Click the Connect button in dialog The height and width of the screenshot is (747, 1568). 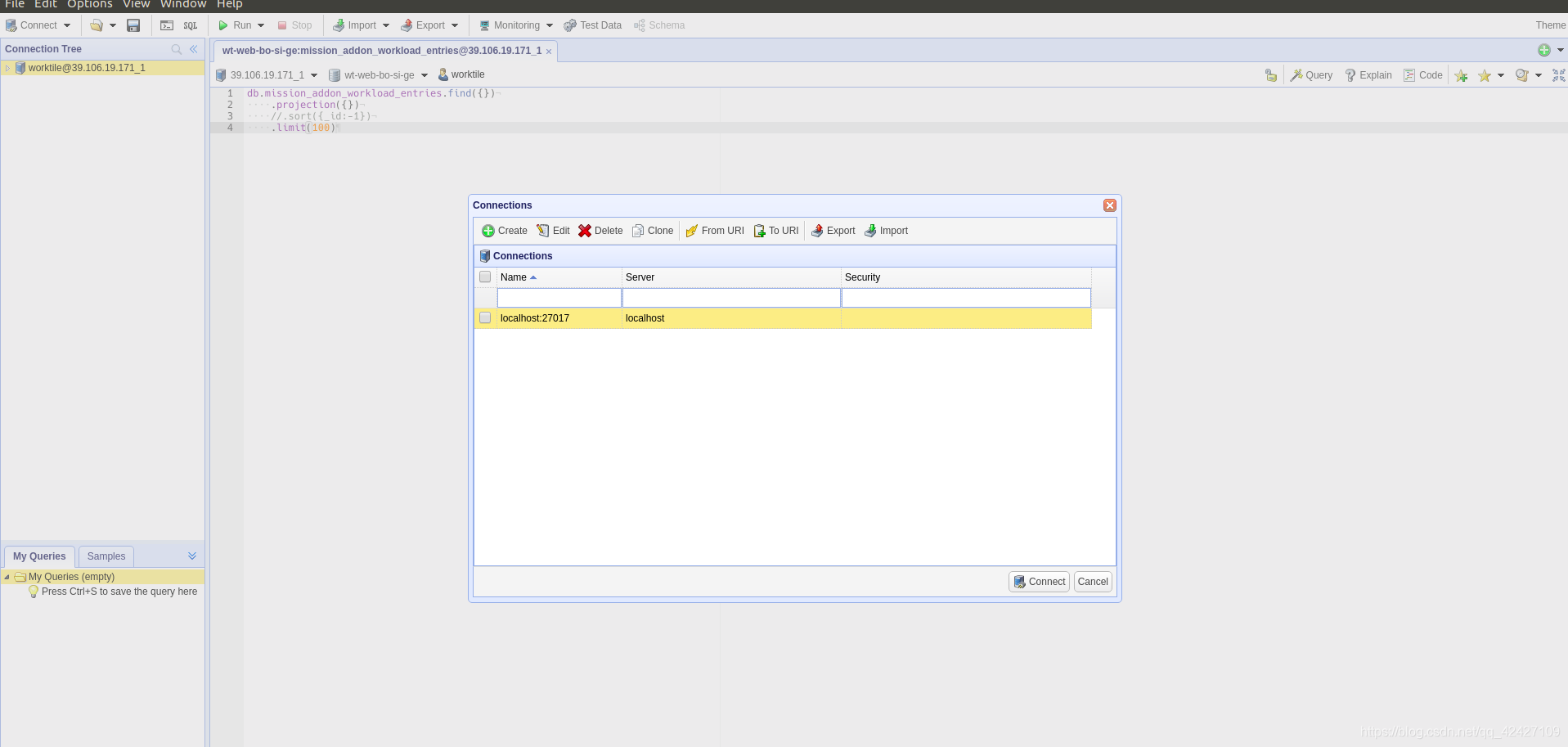pos(1039,582)
